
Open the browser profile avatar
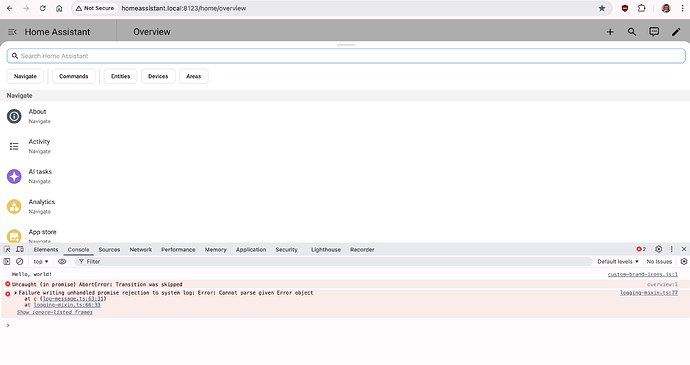666,8
